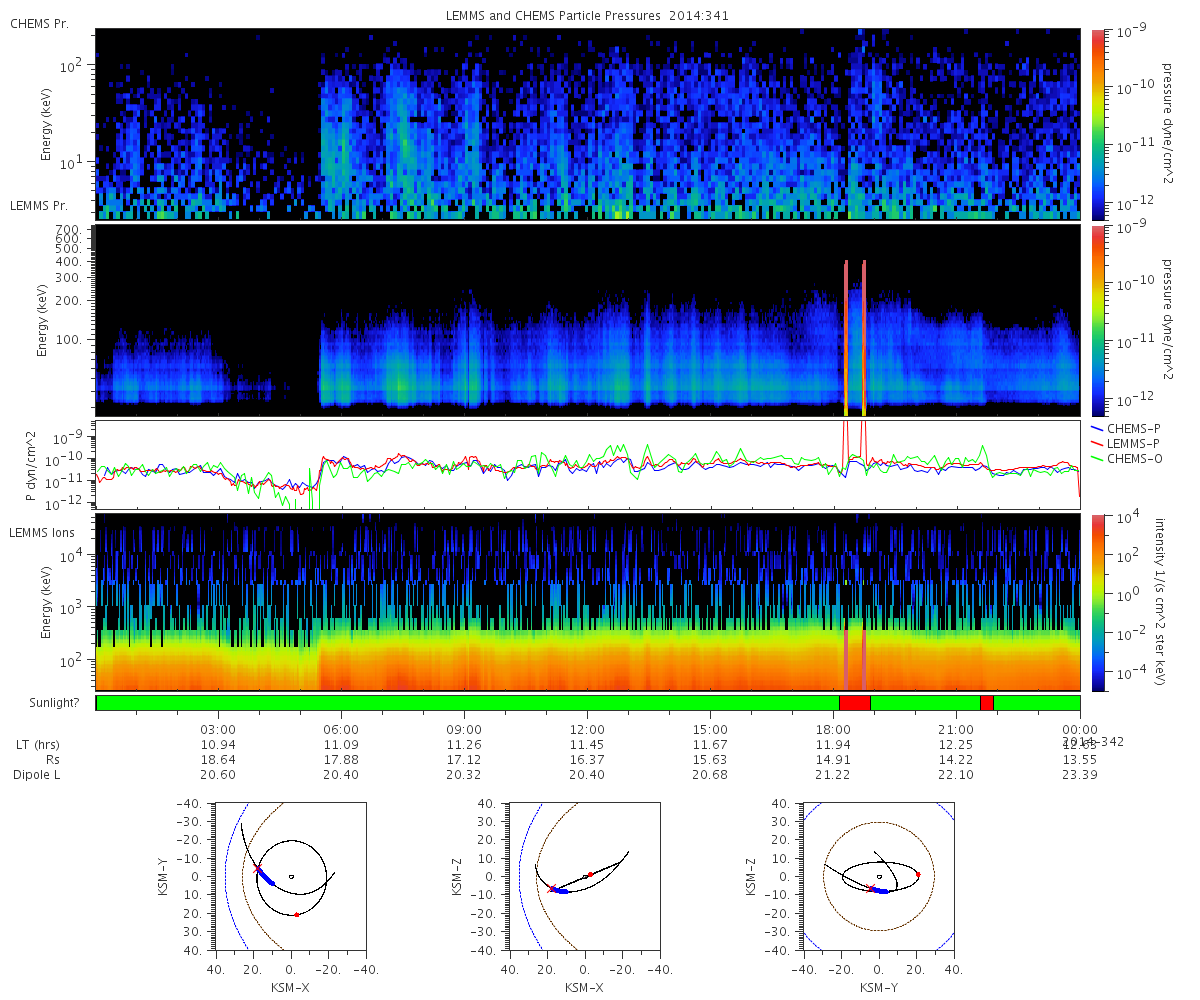Select the "LT (hrs)" row label
Viewport: 1200px width, 1000px height.
[39, 745]
